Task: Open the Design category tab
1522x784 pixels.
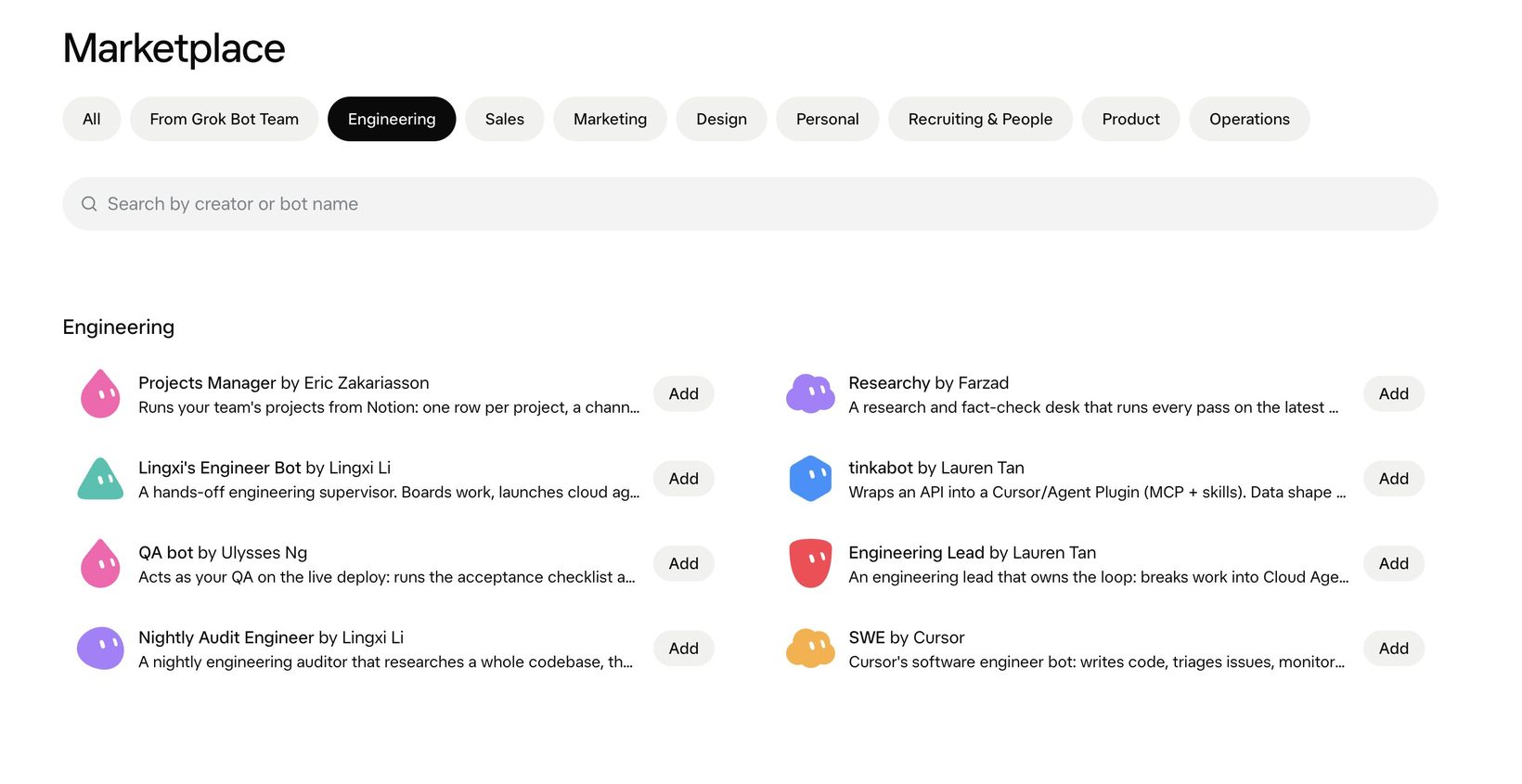Action: [x=722, y=119]
